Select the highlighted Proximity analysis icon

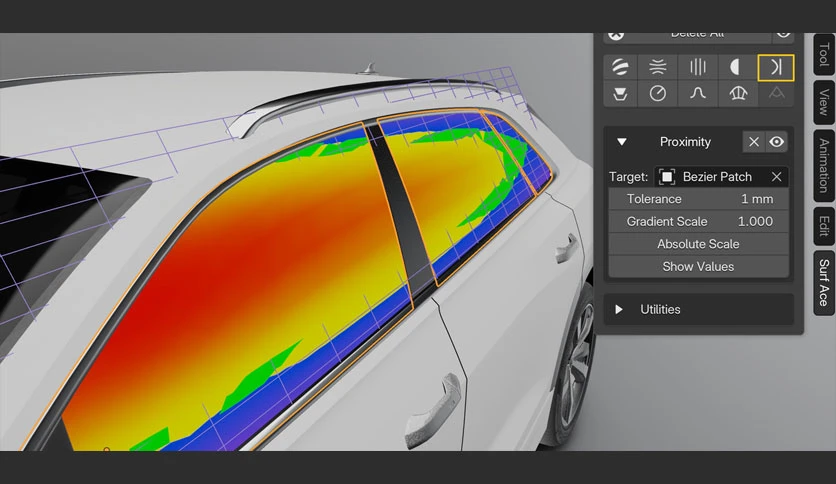[x=776, y=68]
